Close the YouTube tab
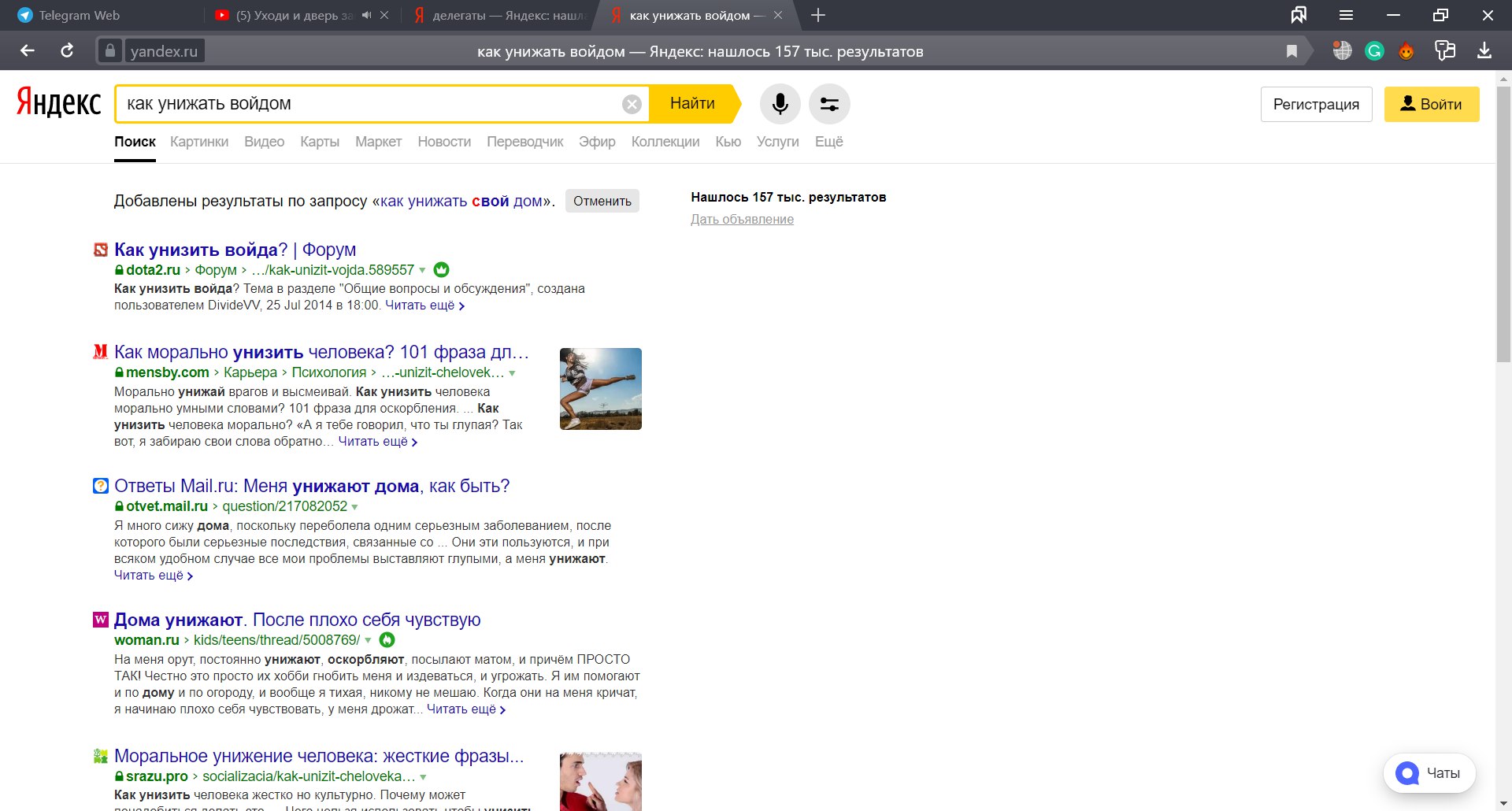This screenshot has width=1512, height=811. point(384,15)
